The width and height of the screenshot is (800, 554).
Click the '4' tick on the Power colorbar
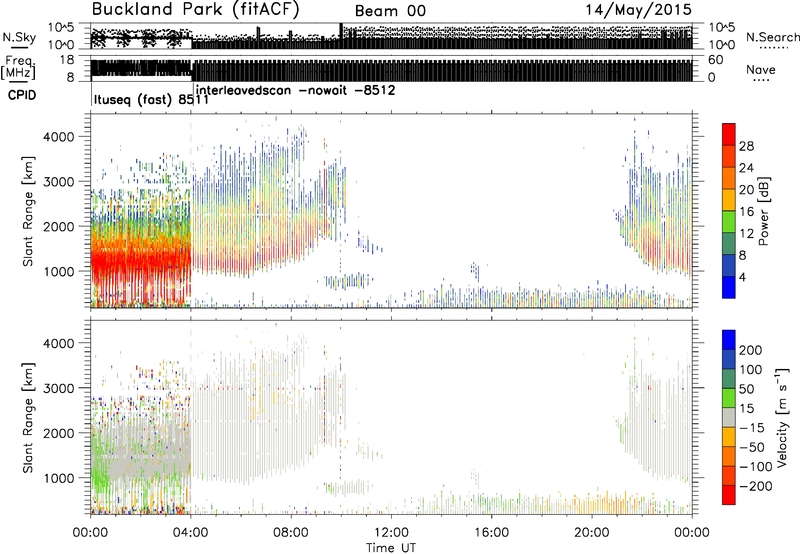(x=742, y=277)
